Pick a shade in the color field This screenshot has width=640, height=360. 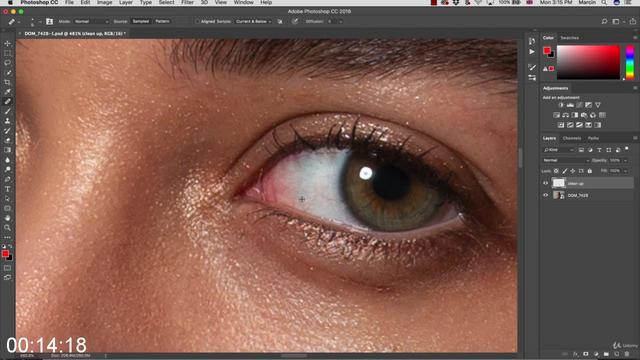(x=588, y=62)
